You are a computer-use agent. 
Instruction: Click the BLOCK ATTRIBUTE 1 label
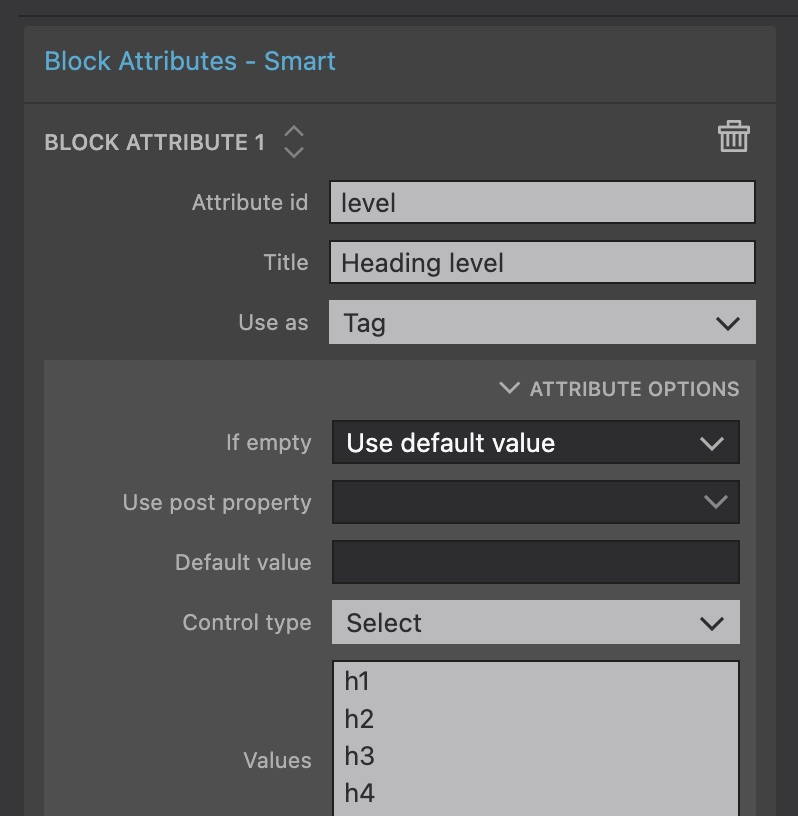click(155, 143)
